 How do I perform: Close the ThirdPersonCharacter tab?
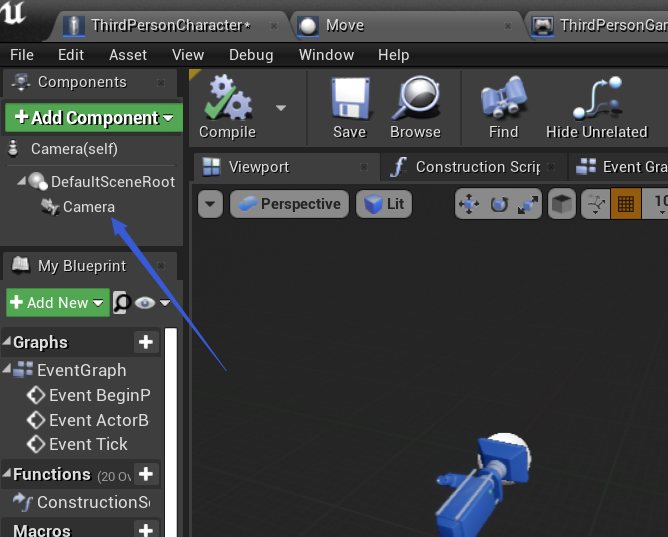pyautogui.click(x=274, y=26)
